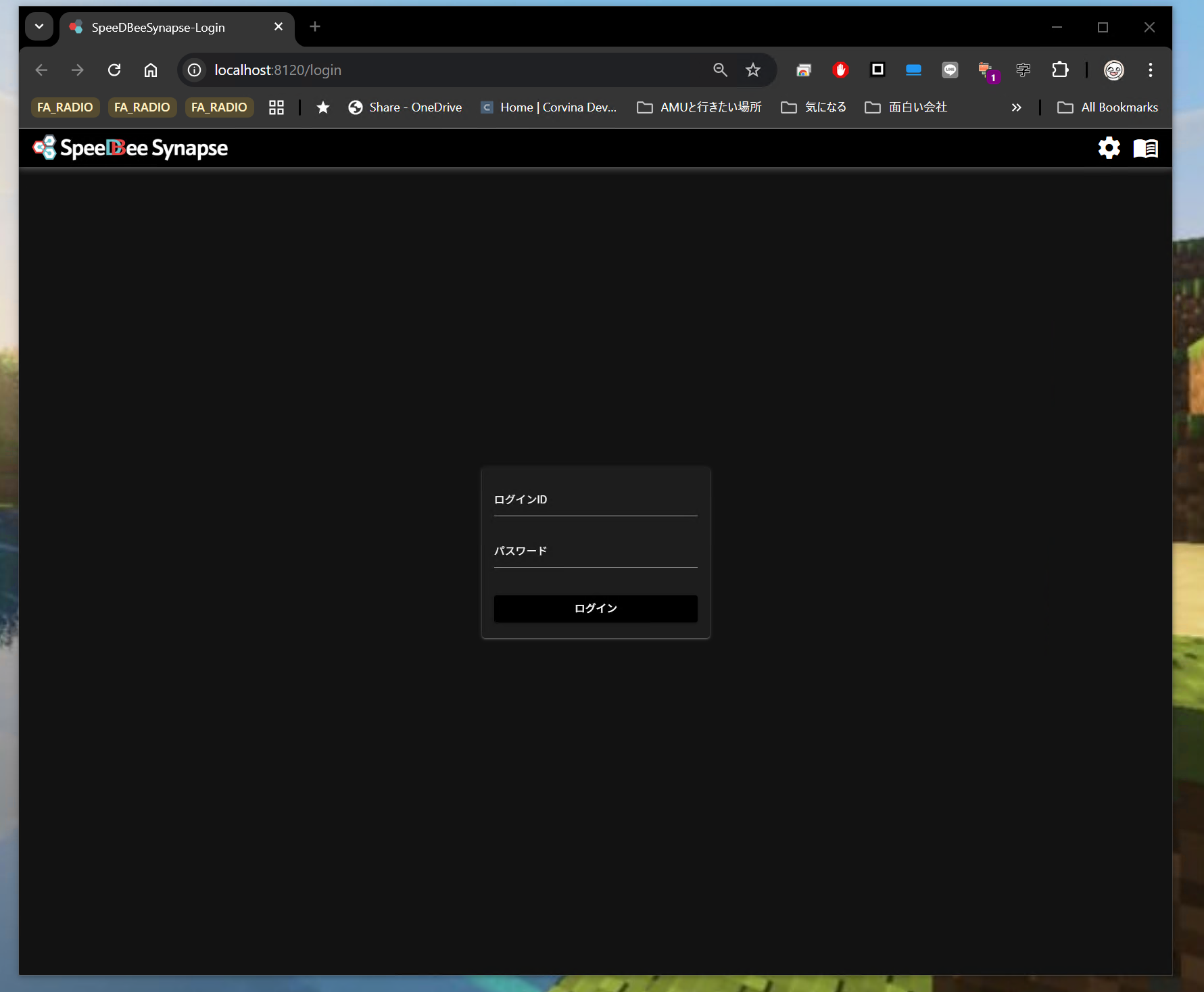
Task: Open a new browser tab
Action: 315,27
